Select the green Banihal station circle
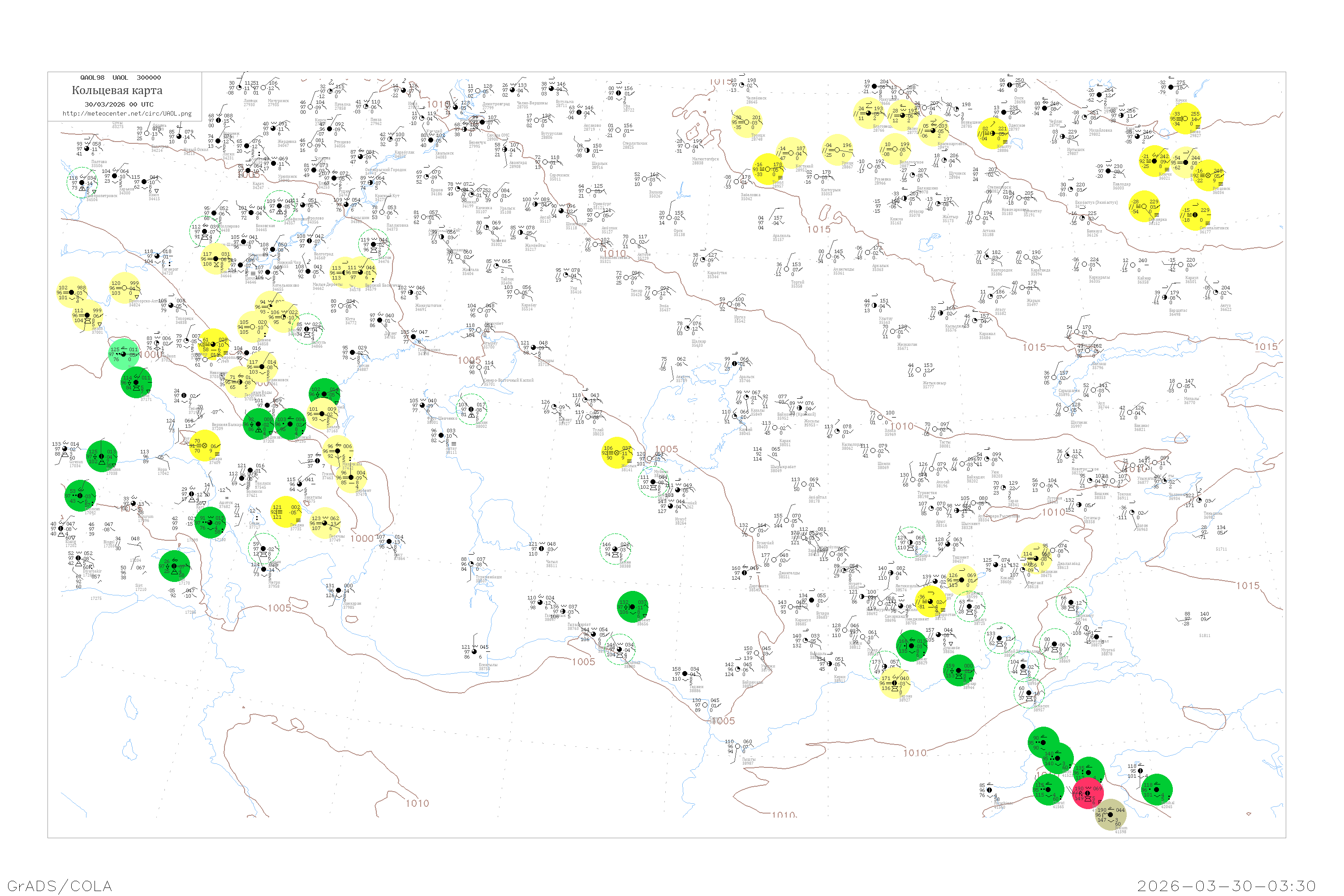The height and width of the screenshot is (896, 1344). click(1157, 790)
